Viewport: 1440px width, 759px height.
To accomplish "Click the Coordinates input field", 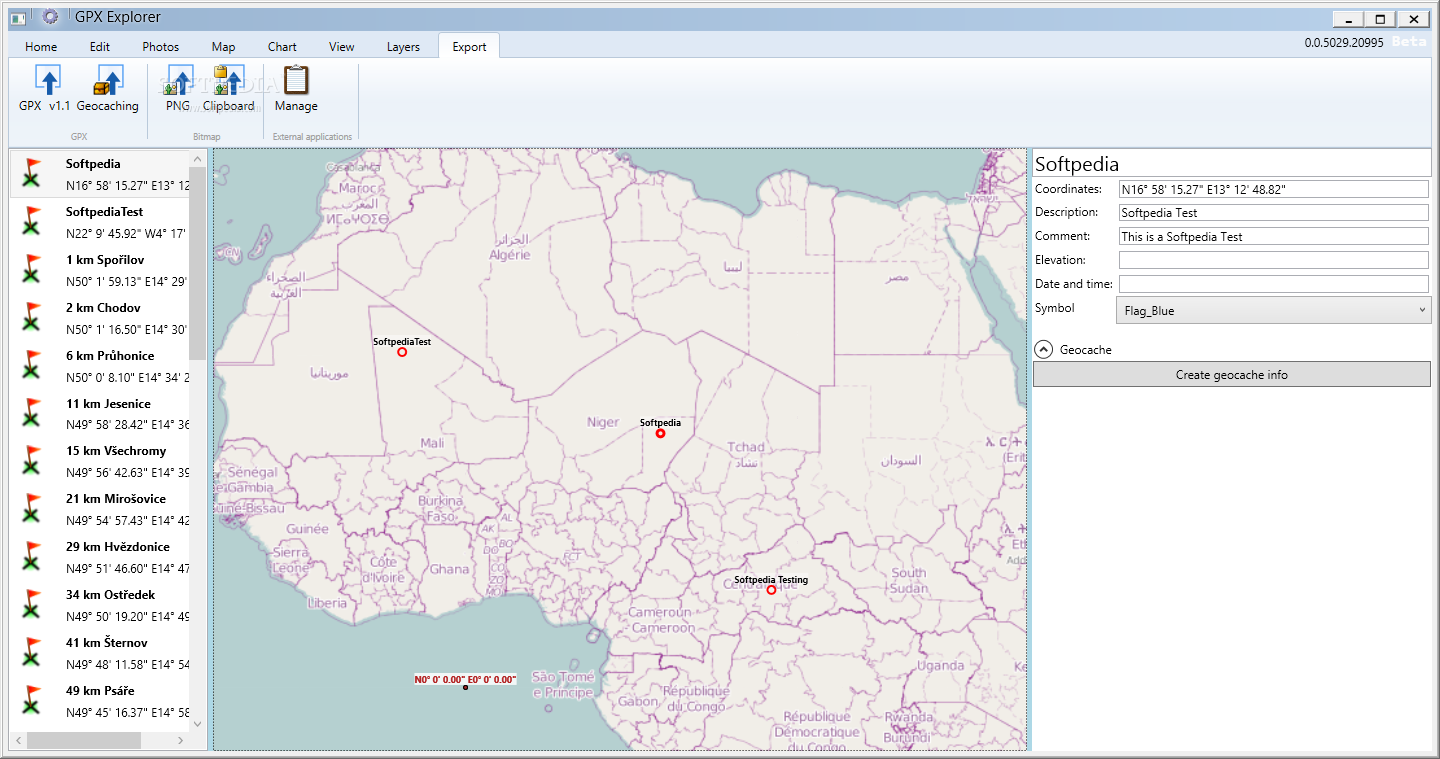I will point(1274,189).
